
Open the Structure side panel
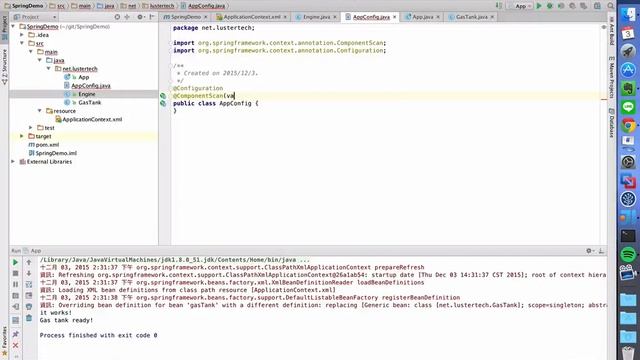[4, 67]
